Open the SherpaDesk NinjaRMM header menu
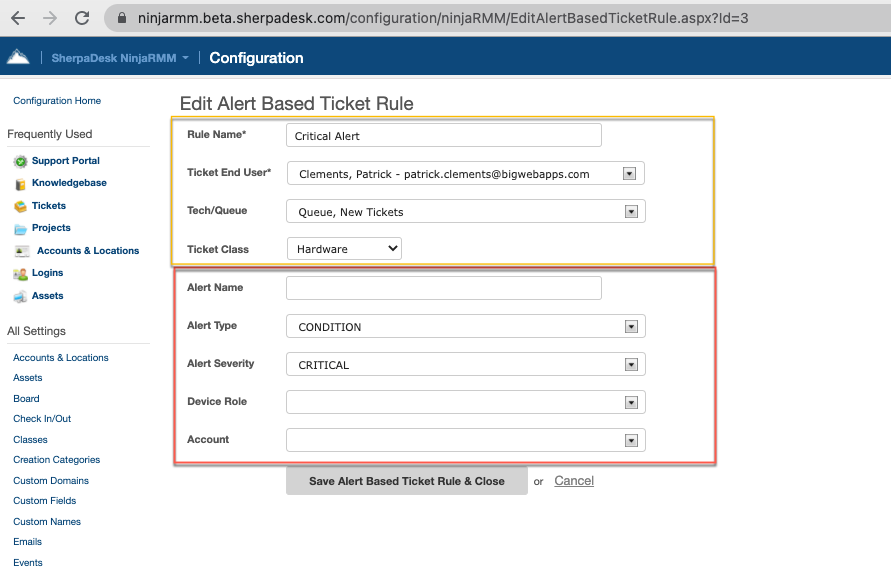The image size is (891, 571). pos(120,58)
